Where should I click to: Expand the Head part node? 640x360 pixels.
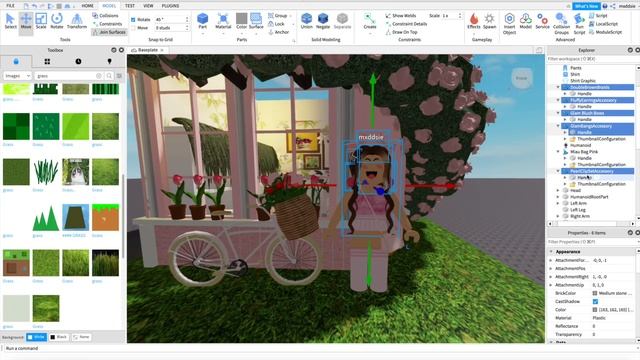tap(558, 191)
